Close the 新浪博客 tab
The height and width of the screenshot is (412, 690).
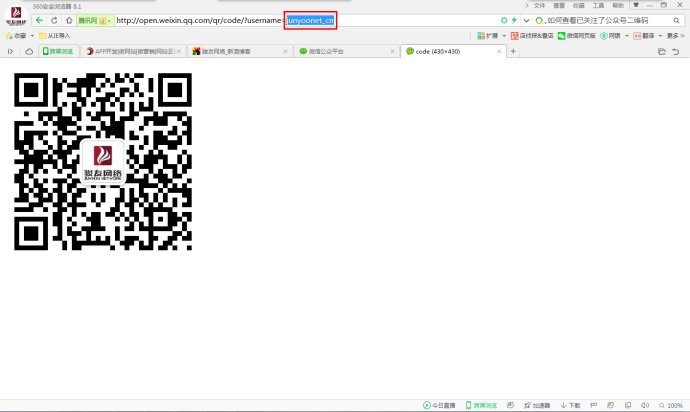285,52
